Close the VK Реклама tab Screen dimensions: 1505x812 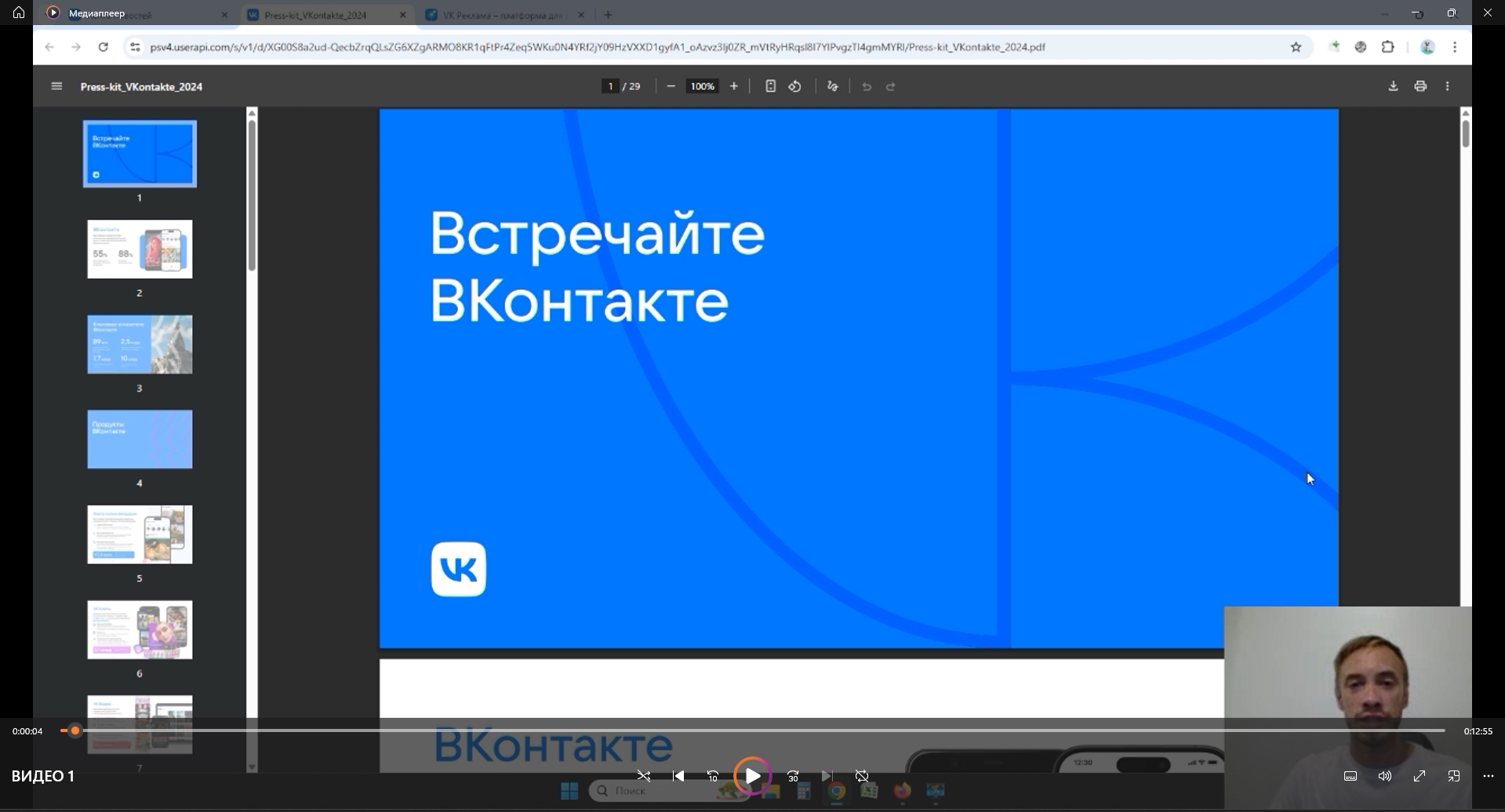pos(581,15)
